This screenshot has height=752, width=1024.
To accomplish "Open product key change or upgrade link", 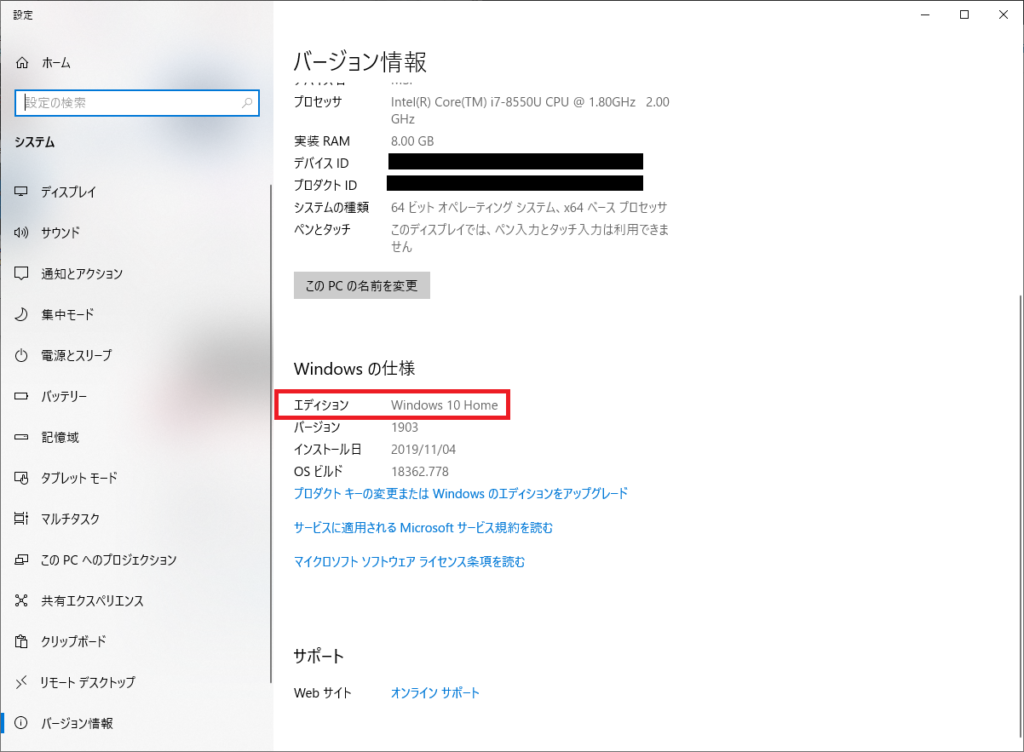I will click(460, 494).
